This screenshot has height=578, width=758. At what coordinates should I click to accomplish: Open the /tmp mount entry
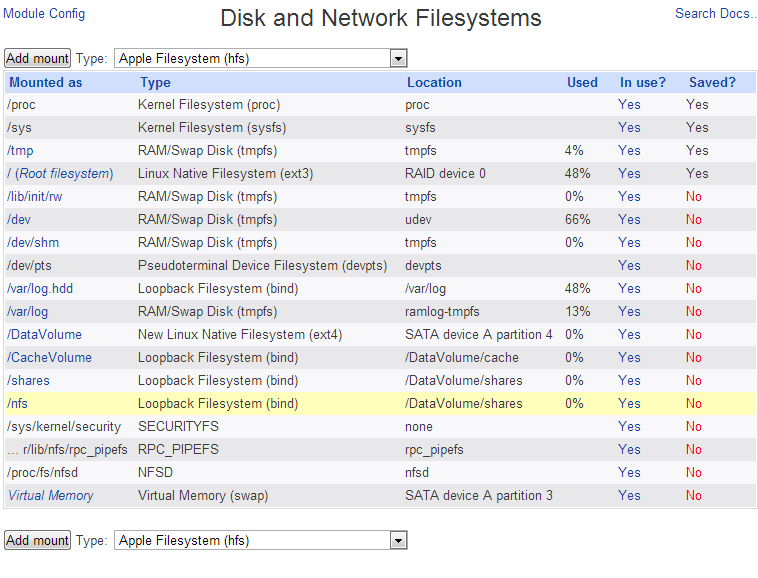click(x=20, y=151)
